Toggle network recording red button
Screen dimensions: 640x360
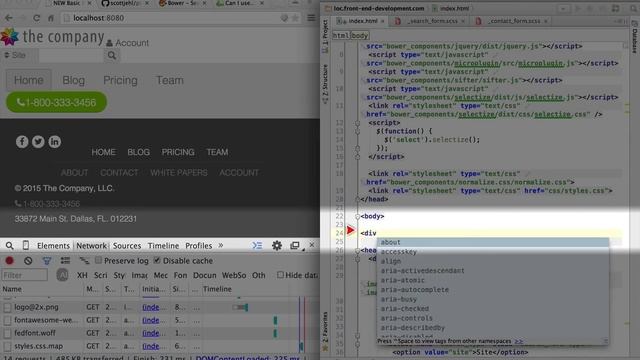[9, 260]
